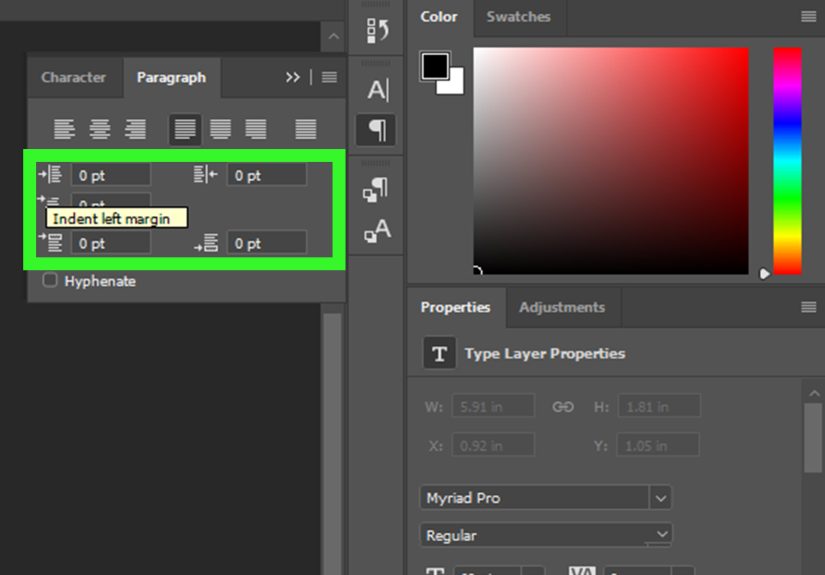Click the Indent left margin value field

point(111,175)
